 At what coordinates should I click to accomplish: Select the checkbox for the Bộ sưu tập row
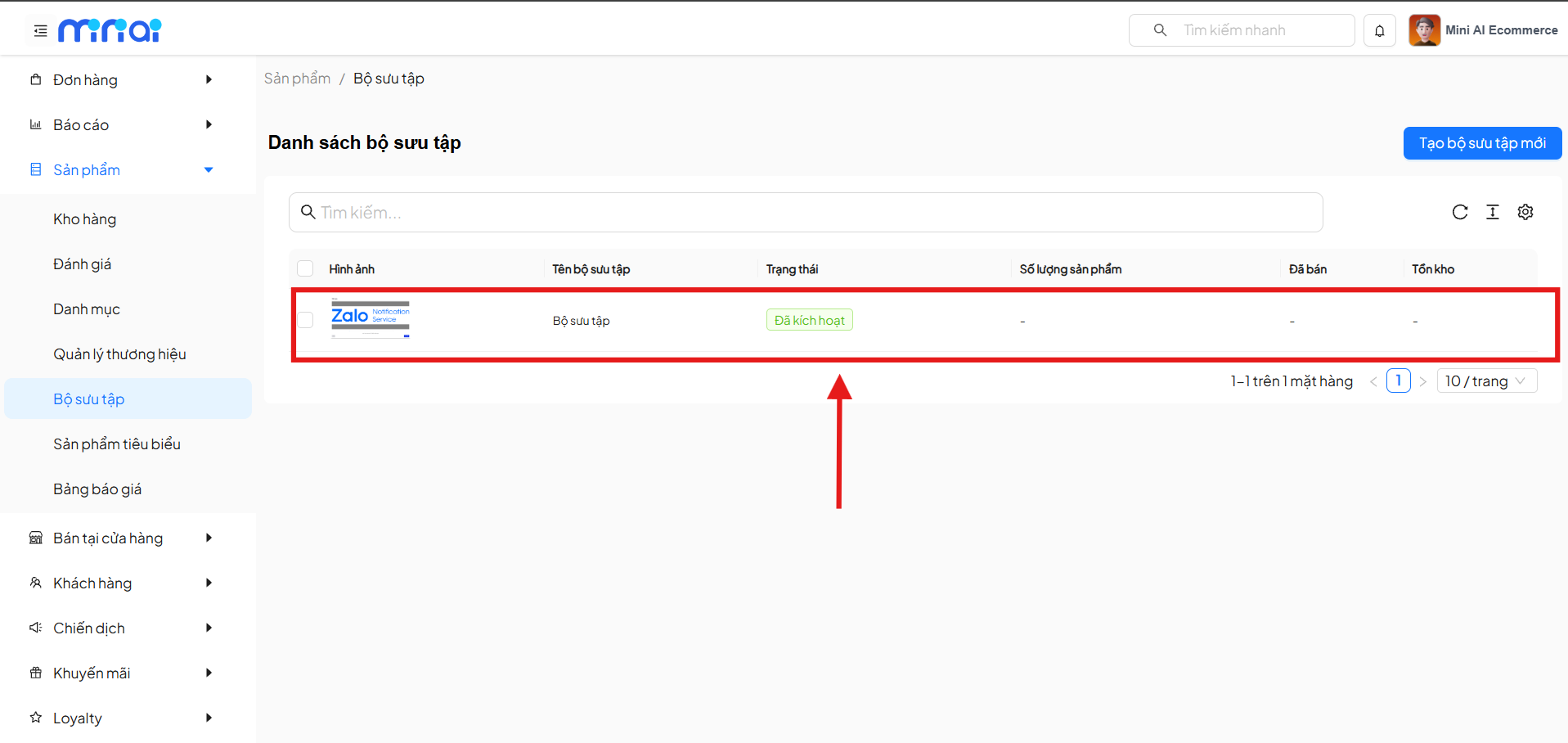[x=305, y=320]
